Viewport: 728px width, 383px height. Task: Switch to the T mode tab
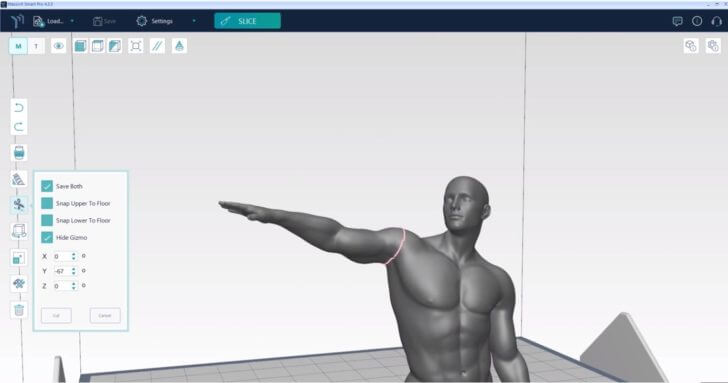(36, 46)
